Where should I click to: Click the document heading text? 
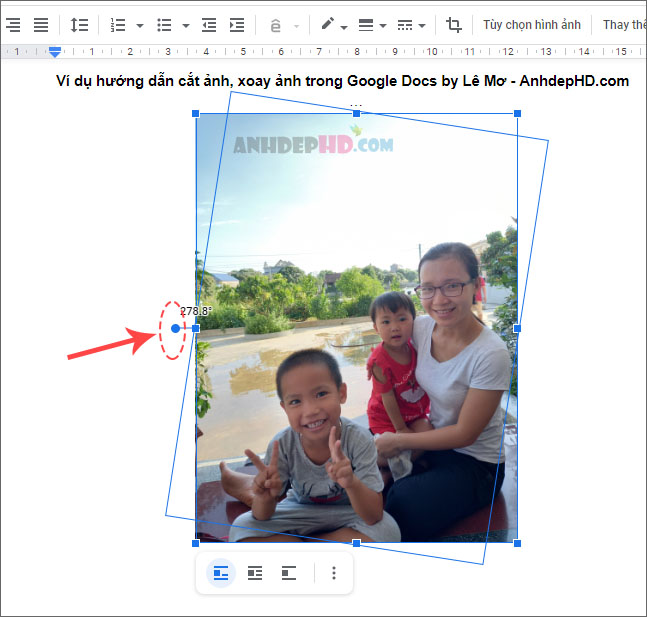pyautogui.click(x=342, y=81)
